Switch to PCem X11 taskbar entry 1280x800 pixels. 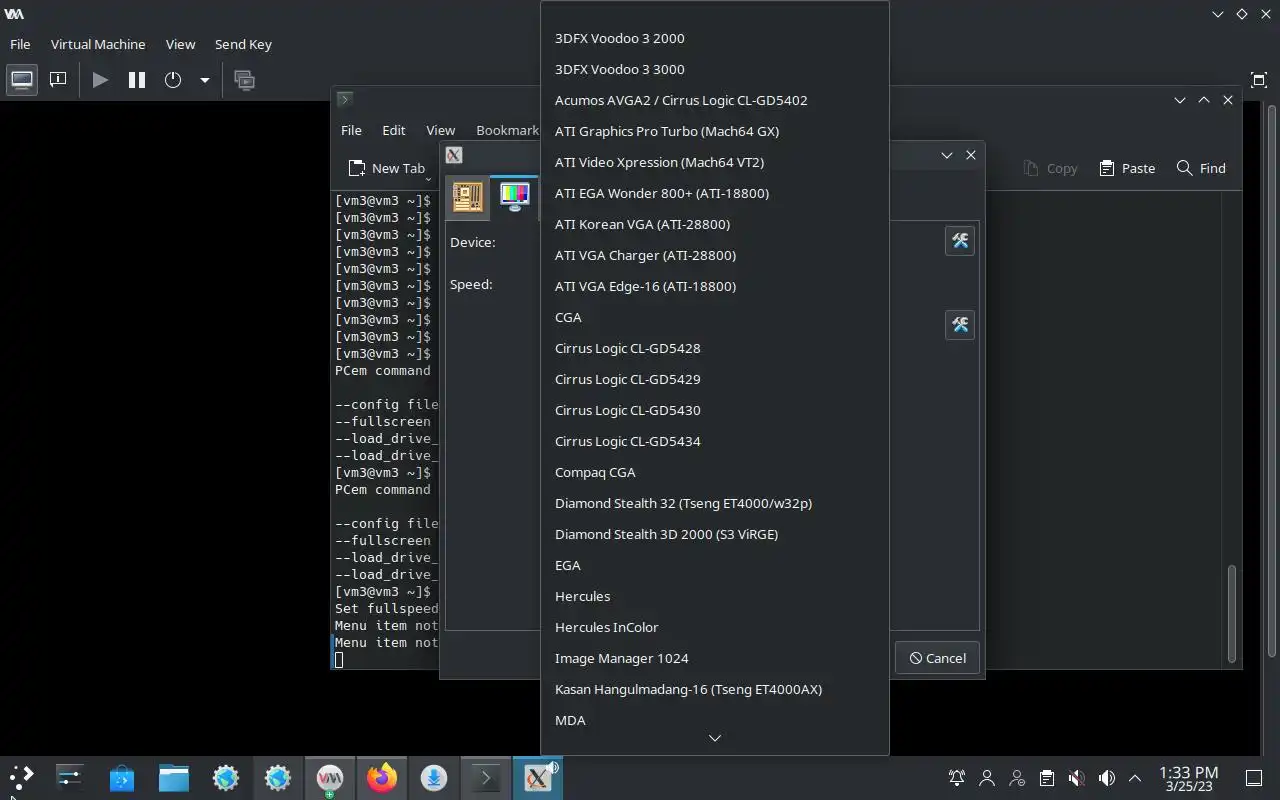(538, 778)
